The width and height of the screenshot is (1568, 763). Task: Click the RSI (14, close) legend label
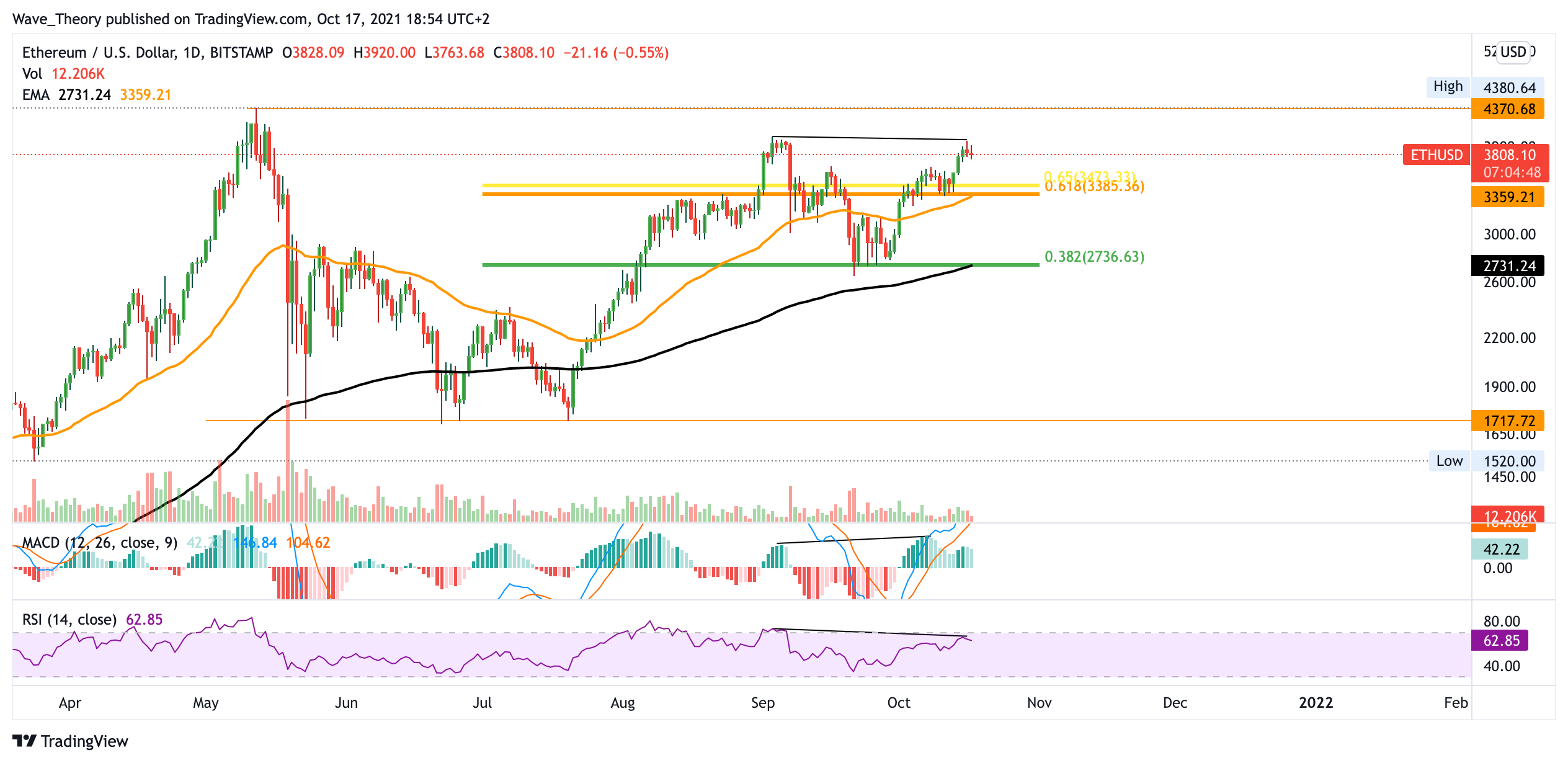pos(69,620)
